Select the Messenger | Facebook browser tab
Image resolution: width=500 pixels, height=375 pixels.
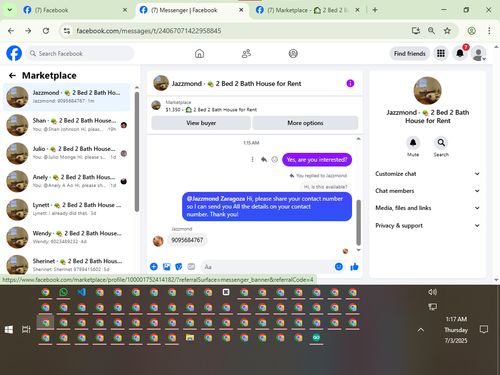click(192, 10)
